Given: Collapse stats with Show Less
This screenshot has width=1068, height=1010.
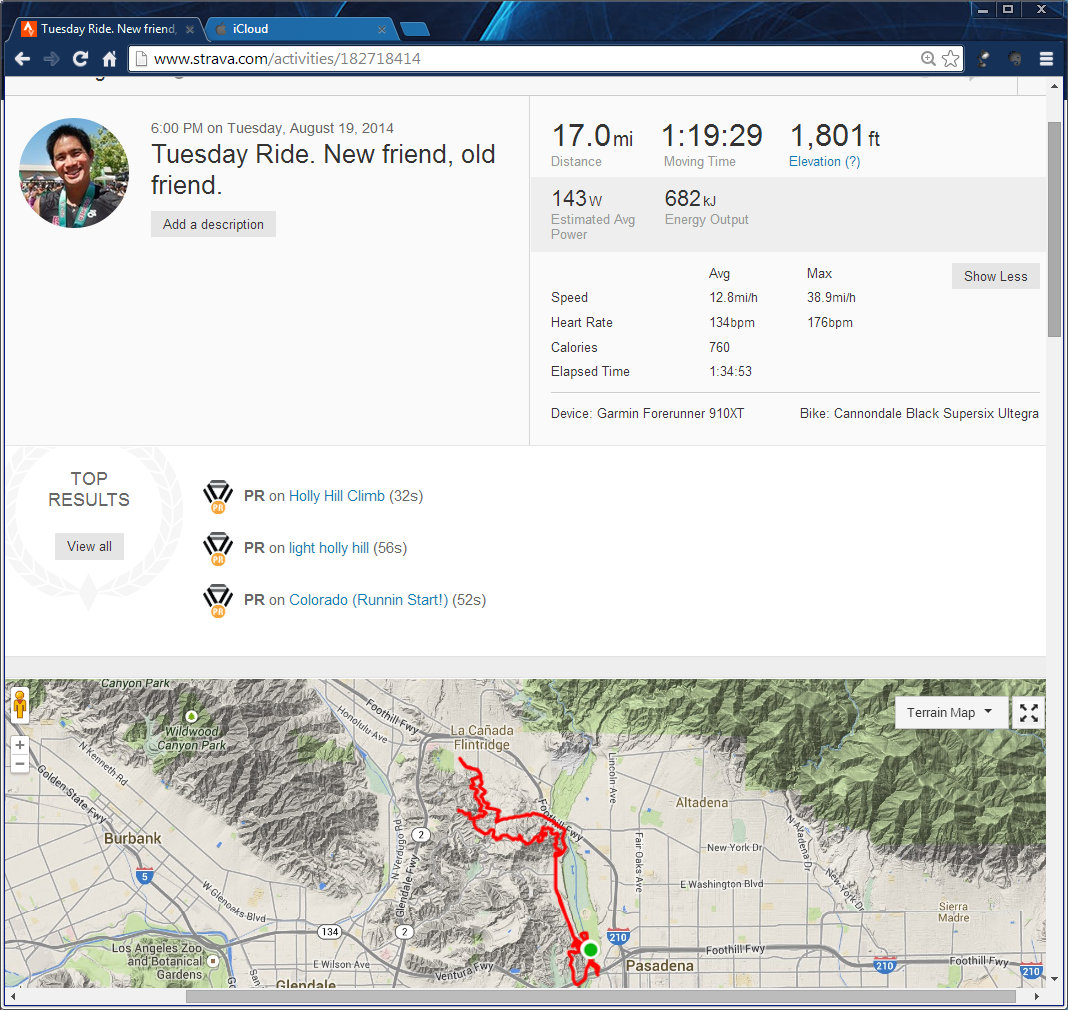Looking at the screenshot, I should coord(995,276).
